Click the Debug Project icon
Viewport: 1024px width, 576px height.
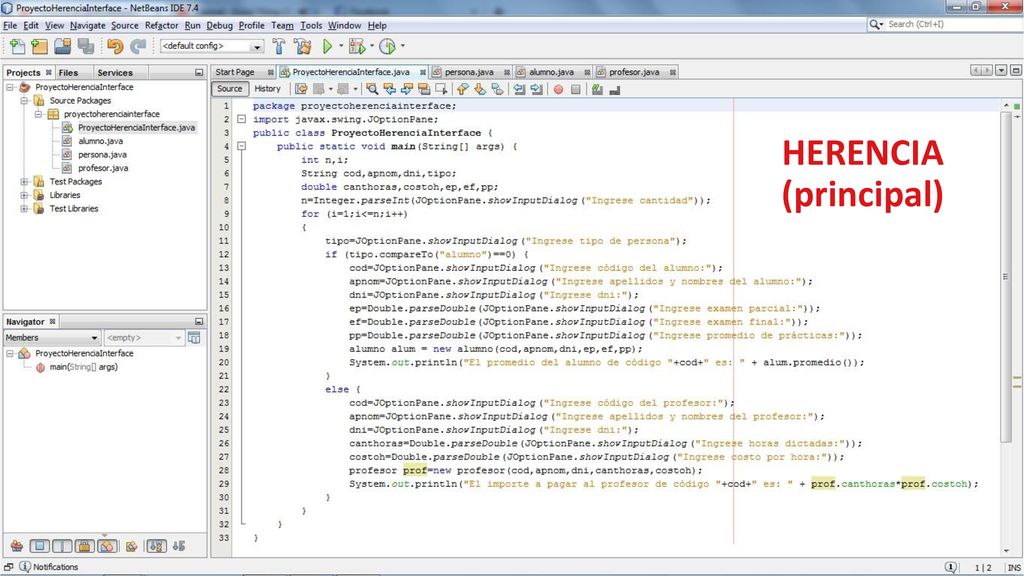click(x=357, y=46)
